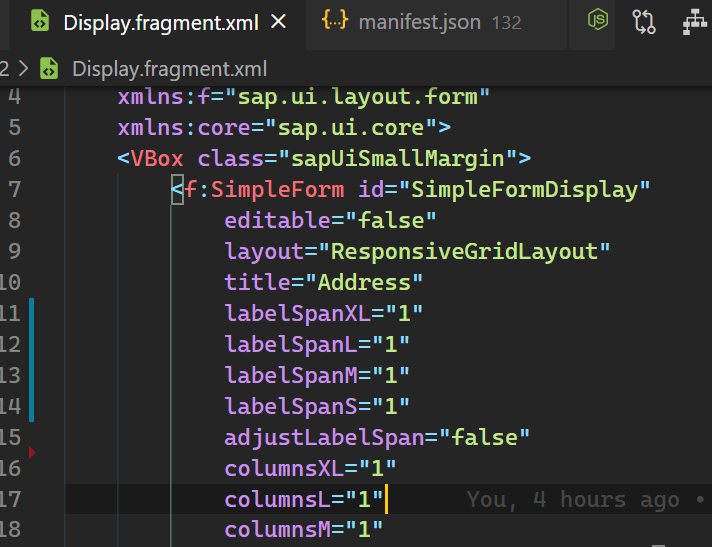
Task: Click the 'sapUiSmallMargin' class value
Action: click(x=397, y=159)
